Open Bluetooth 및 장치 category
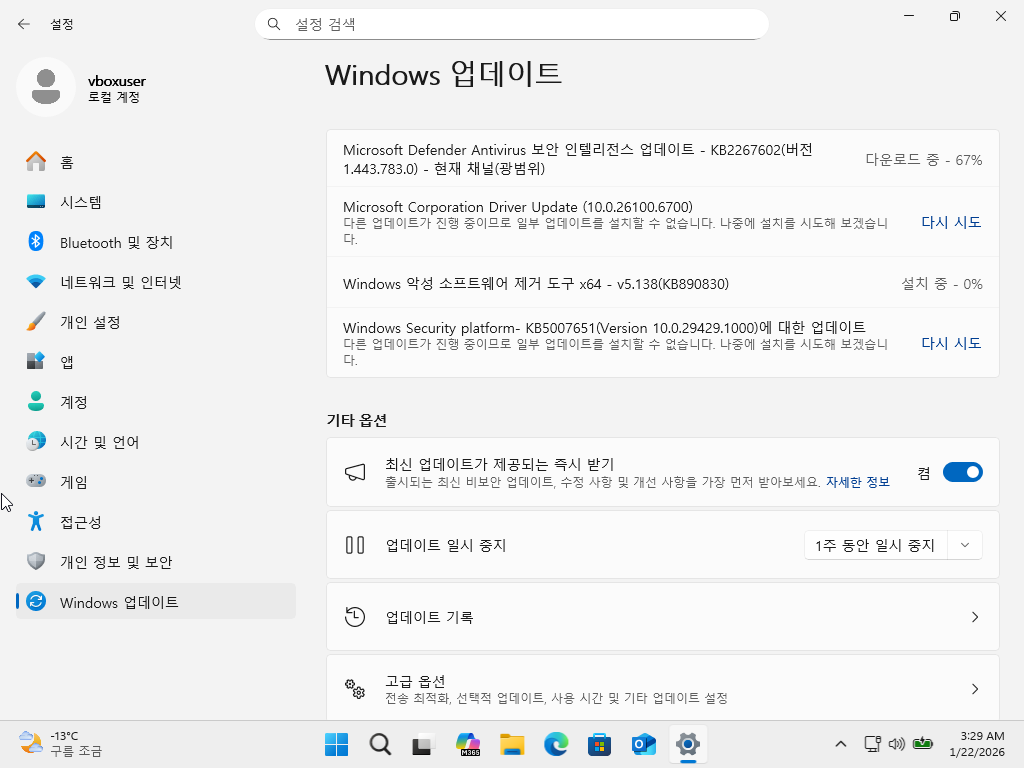1024x768 pixels. [x=156, y=242]
